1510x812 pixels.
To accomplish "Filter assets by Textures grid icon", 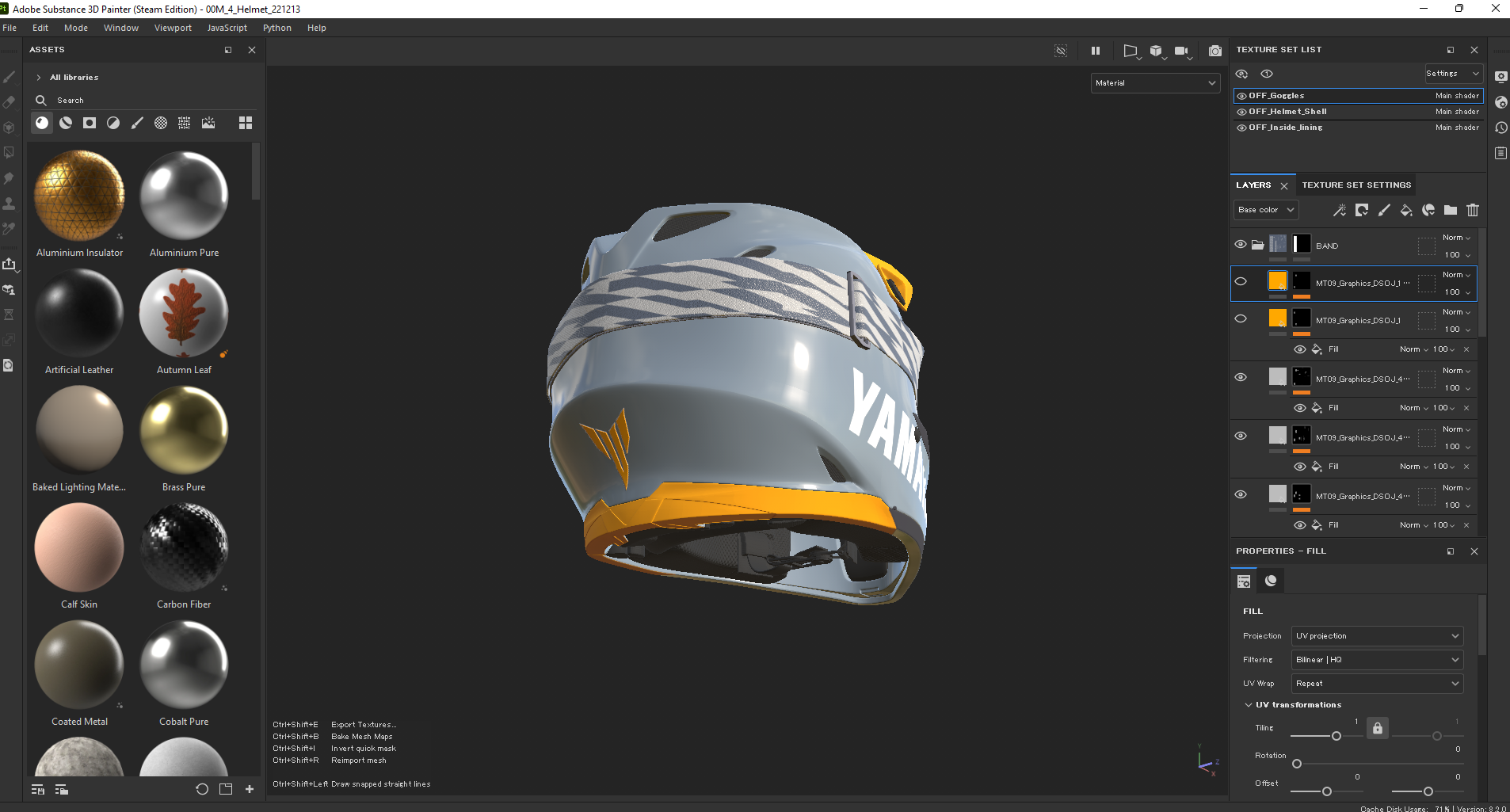I will (185, 123).
